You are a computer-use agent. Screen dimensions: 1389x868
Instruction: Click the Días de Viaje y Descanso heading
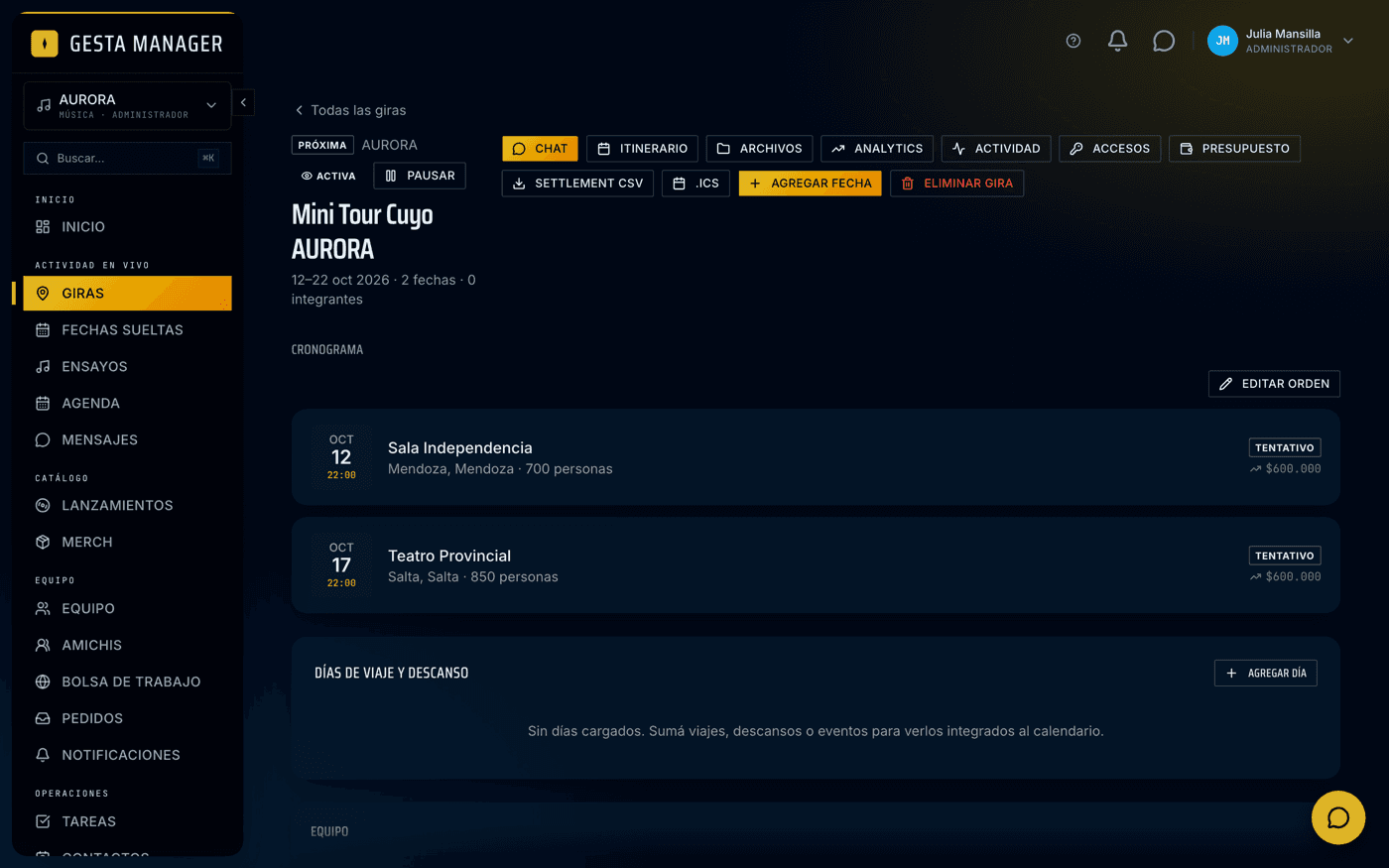pyautogui.click(x=391, y=674)
